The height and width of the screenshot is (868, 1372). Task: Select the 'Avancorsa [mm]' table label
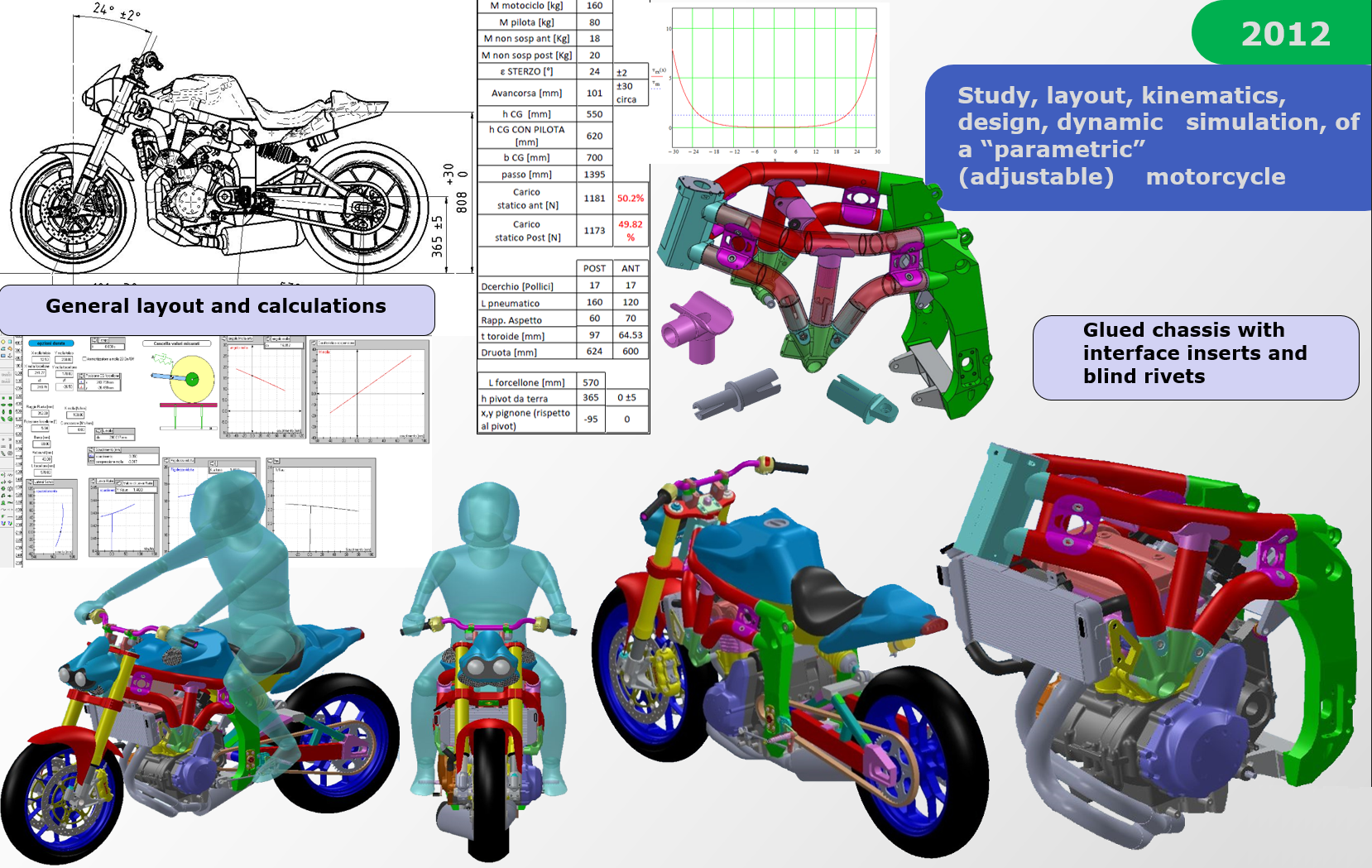[526, 94]
